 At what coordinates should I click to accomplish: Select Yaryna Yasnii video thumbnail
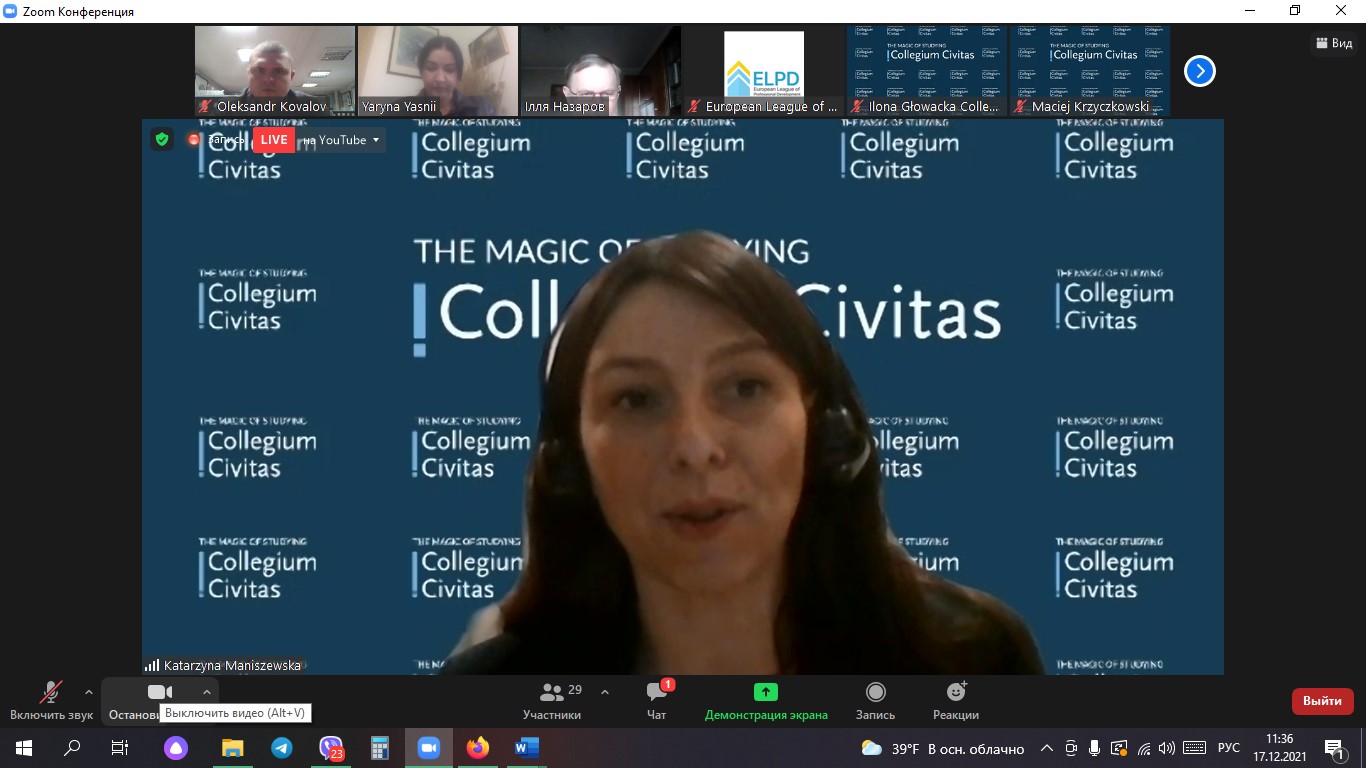[x=438, y=71]
